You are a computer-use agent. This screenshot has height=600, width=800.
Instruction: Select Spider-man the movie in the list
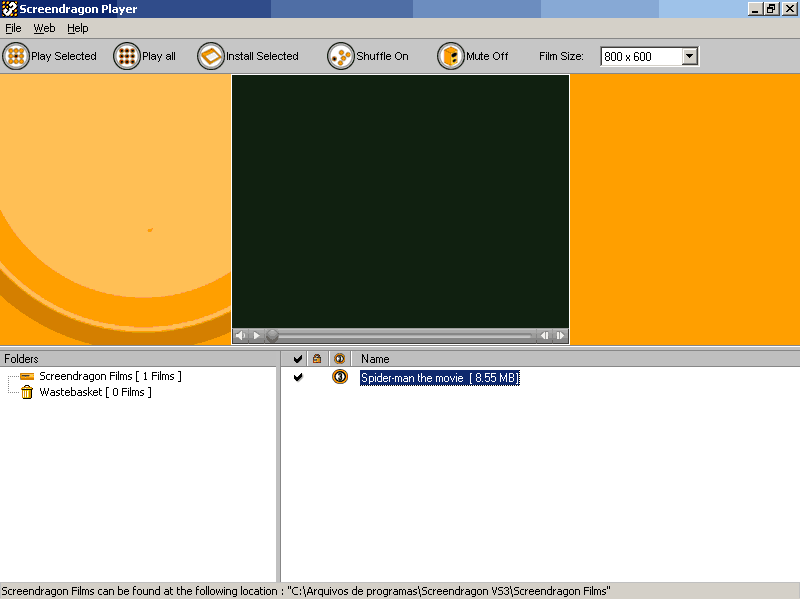(439, 377)
